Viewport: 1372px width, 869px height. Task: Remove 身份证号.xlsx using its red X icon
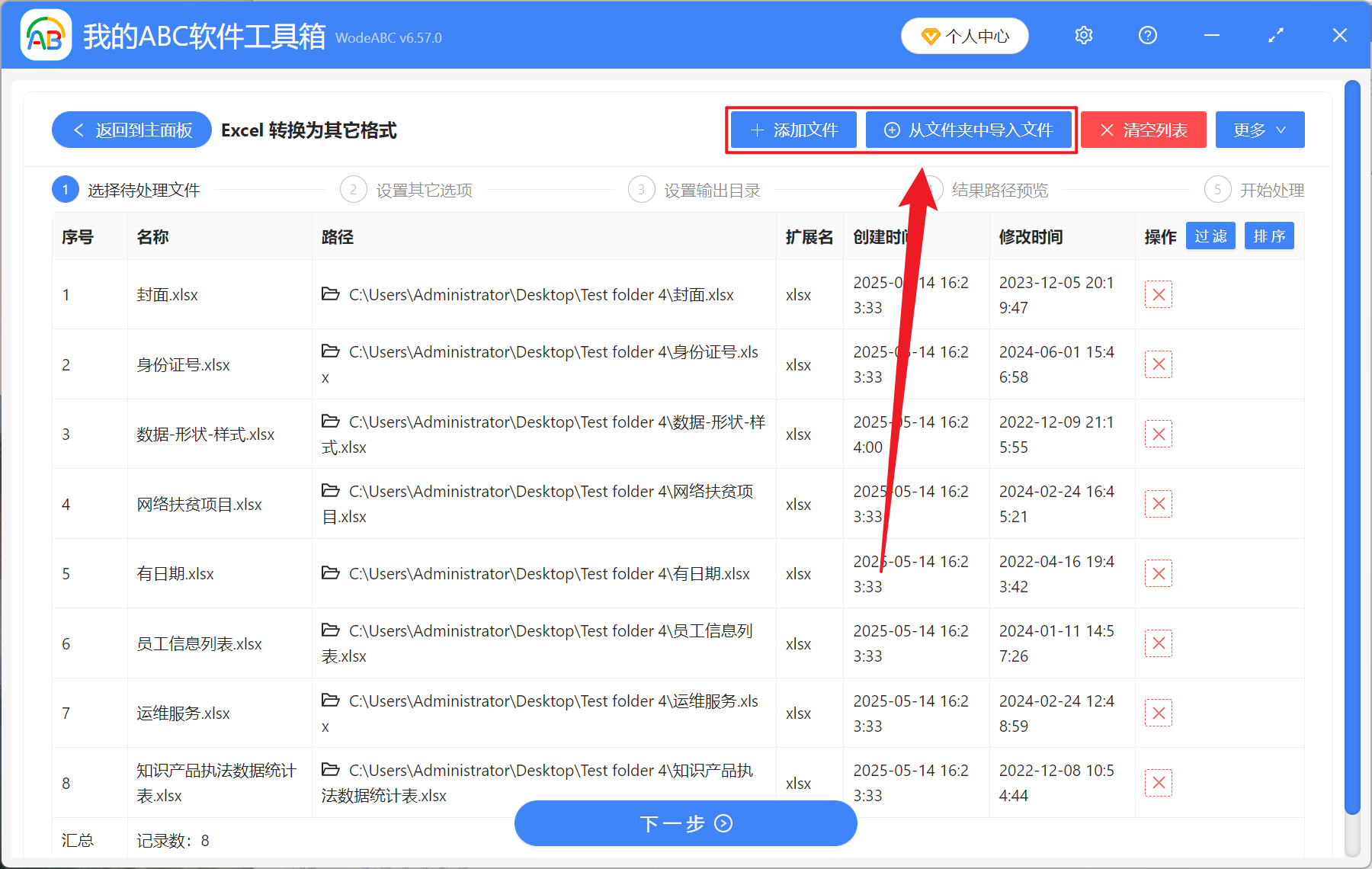1158,364
